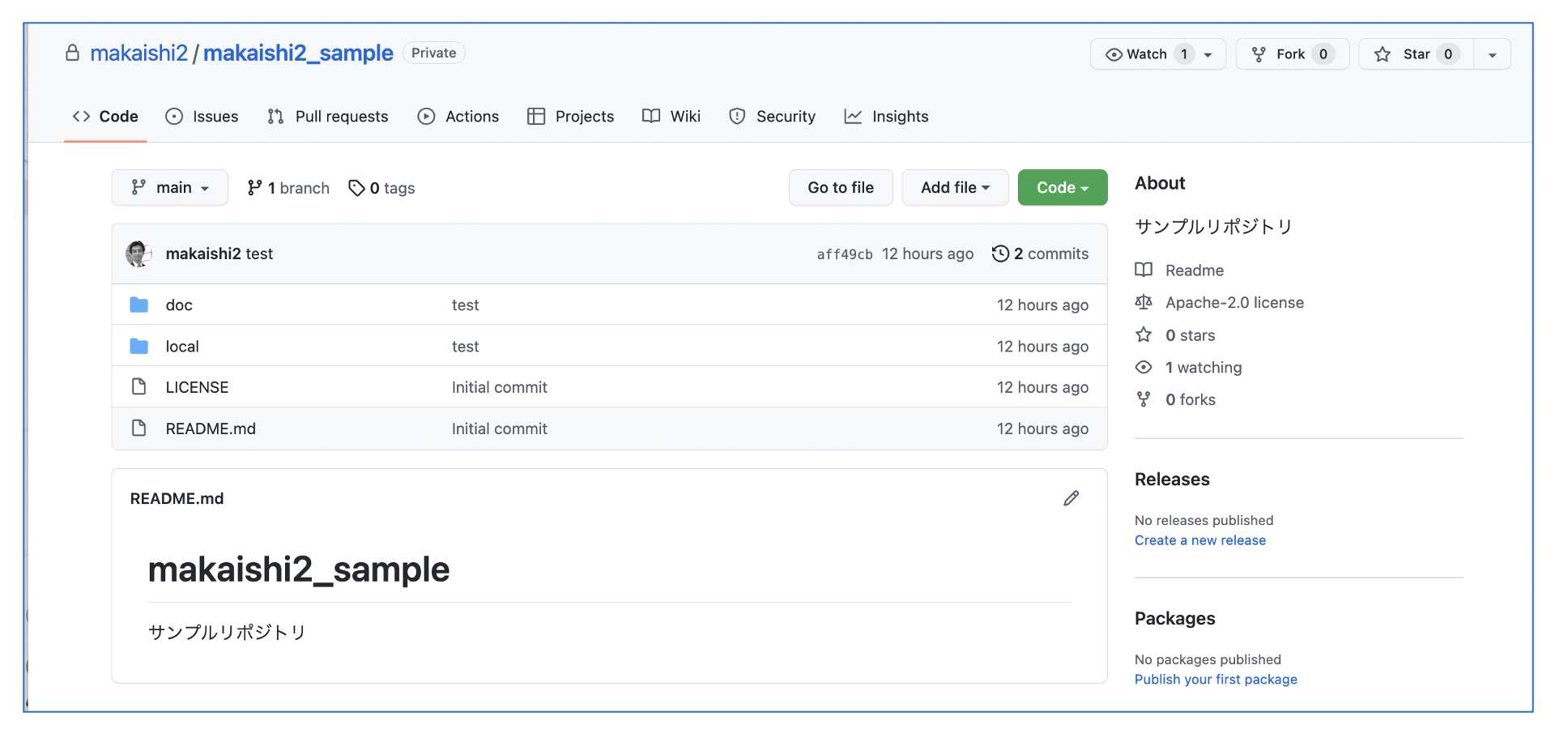1568x742 pixels.
Task: Open the makaishi2 owner link
Action: [x=138, y=53]
